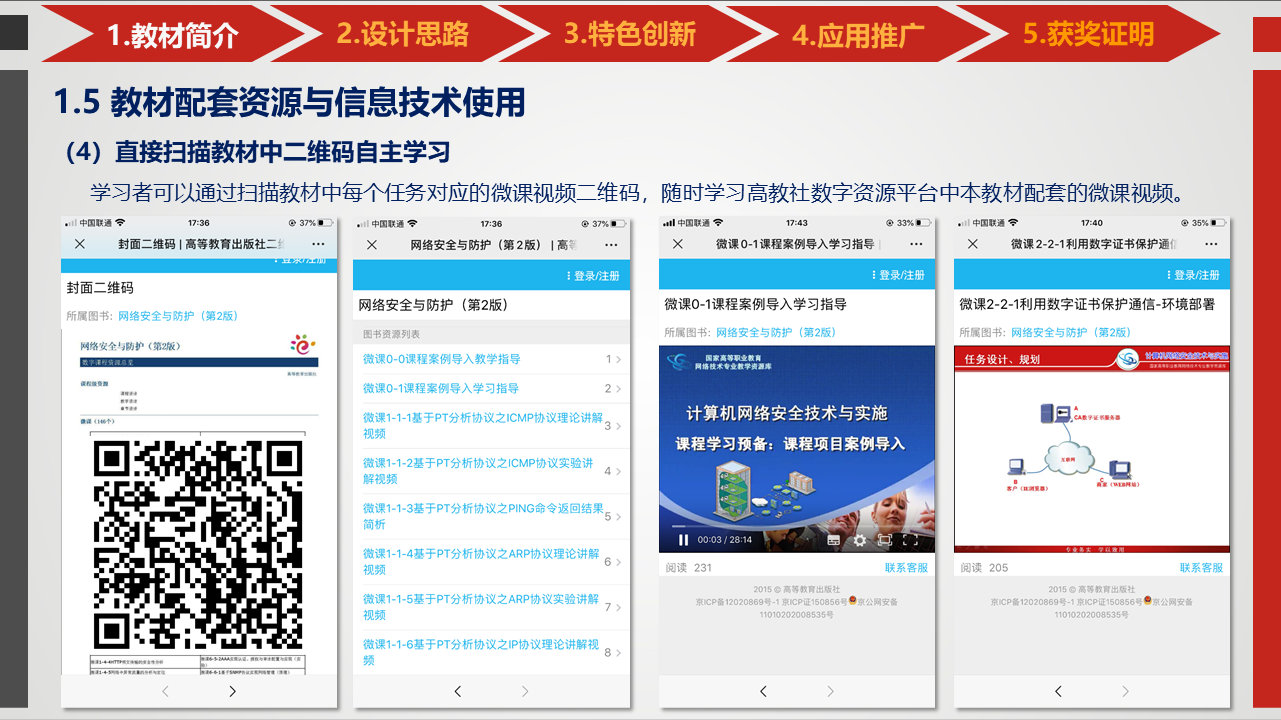Go back on the 封面二维码 phone page
The width and height of the screenshot is (1281, 720).
pyautogui.click(x=165, y=691)
